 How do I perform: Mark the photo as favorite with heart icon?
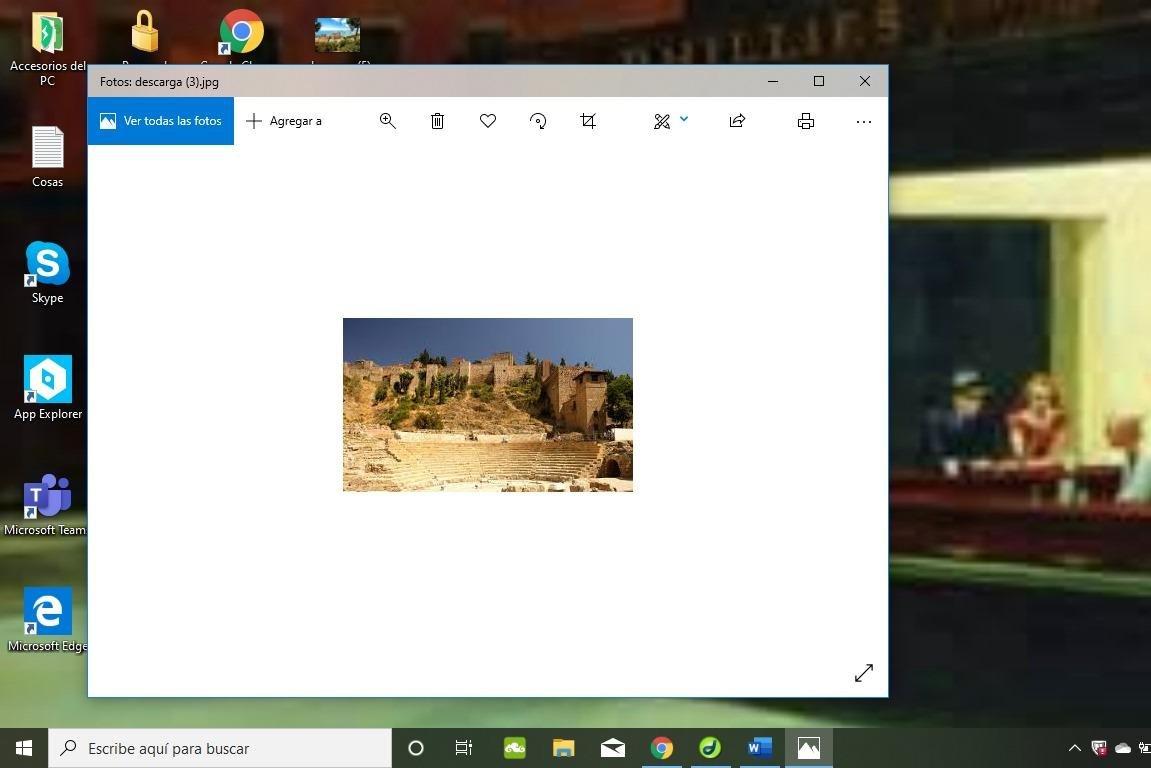tap(488, 121)
